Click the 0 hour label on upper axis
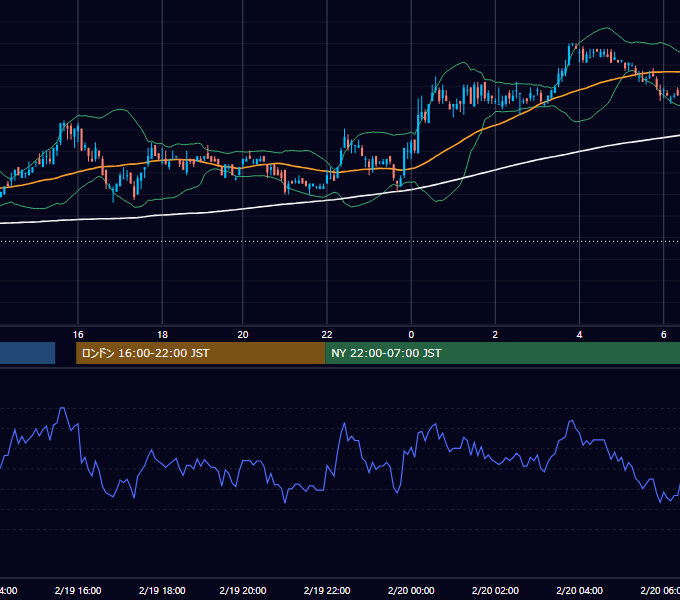This screenshot has height=600, width=680. [x=411, y=335]
